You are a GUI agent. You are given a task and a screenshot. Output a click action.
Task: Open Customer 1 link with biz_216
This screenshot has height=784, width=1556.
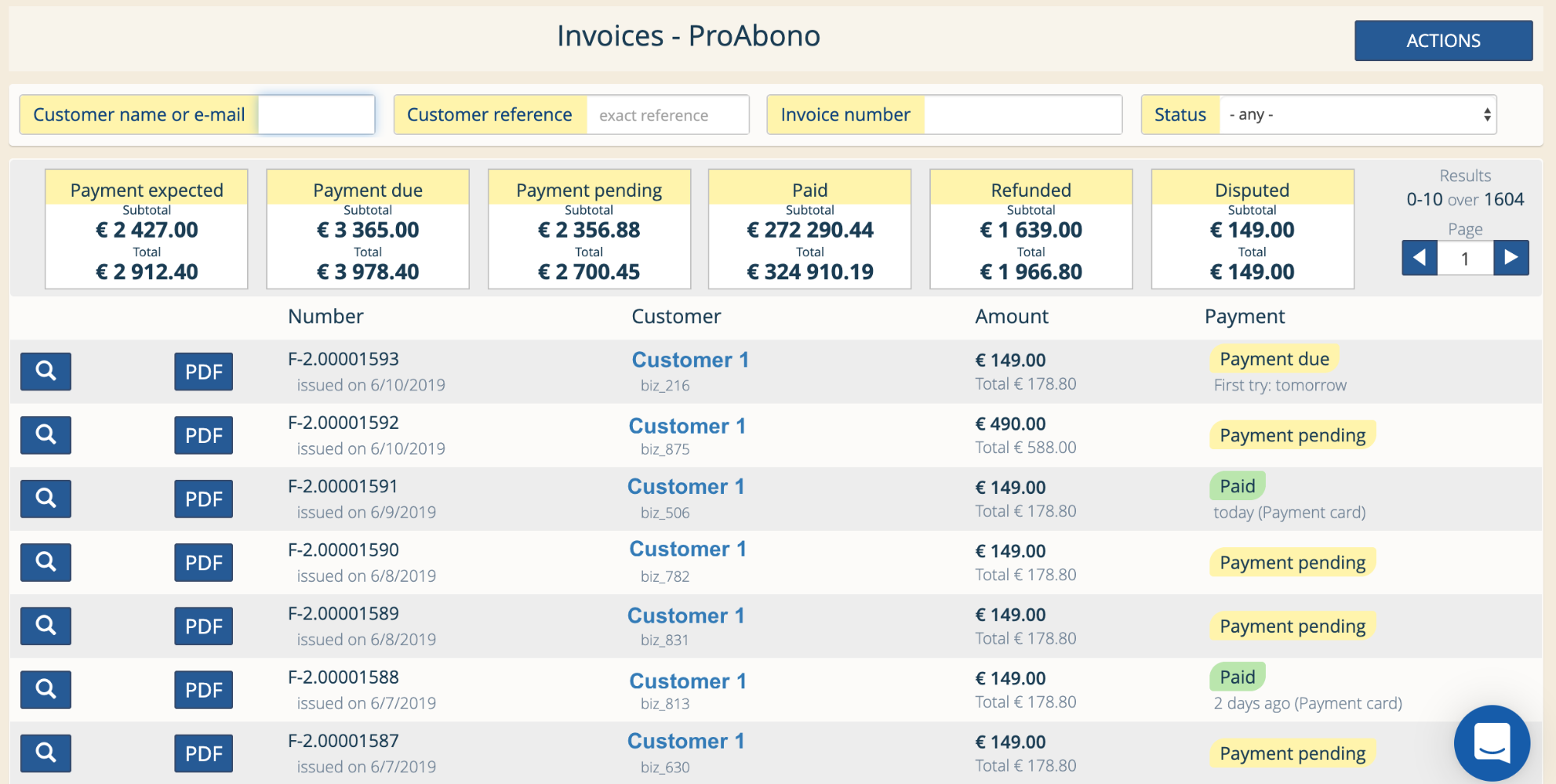point(690,360)
